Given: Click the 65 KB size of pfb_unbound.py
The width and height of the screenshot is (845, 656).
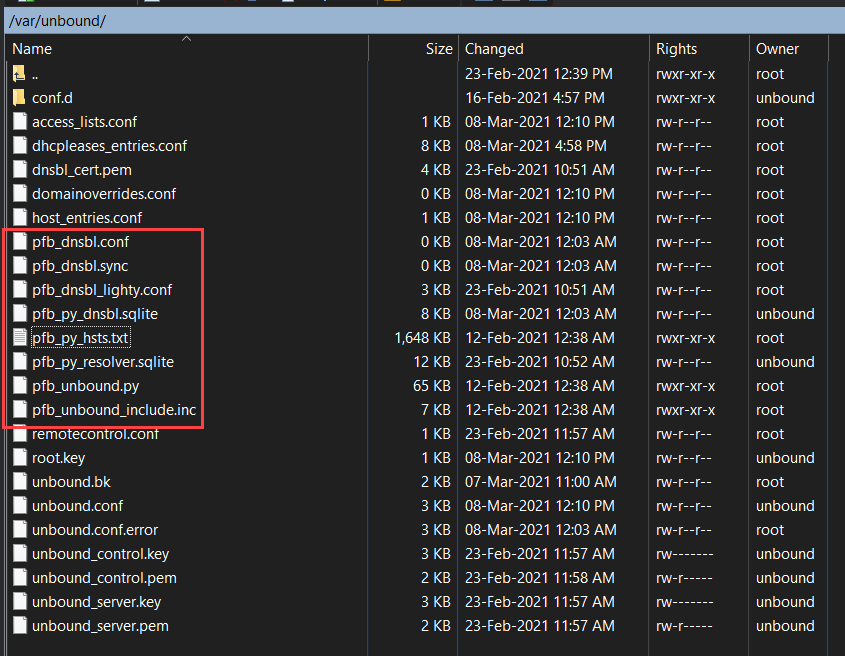Looking at the screenshot, I should click(432, 386).
